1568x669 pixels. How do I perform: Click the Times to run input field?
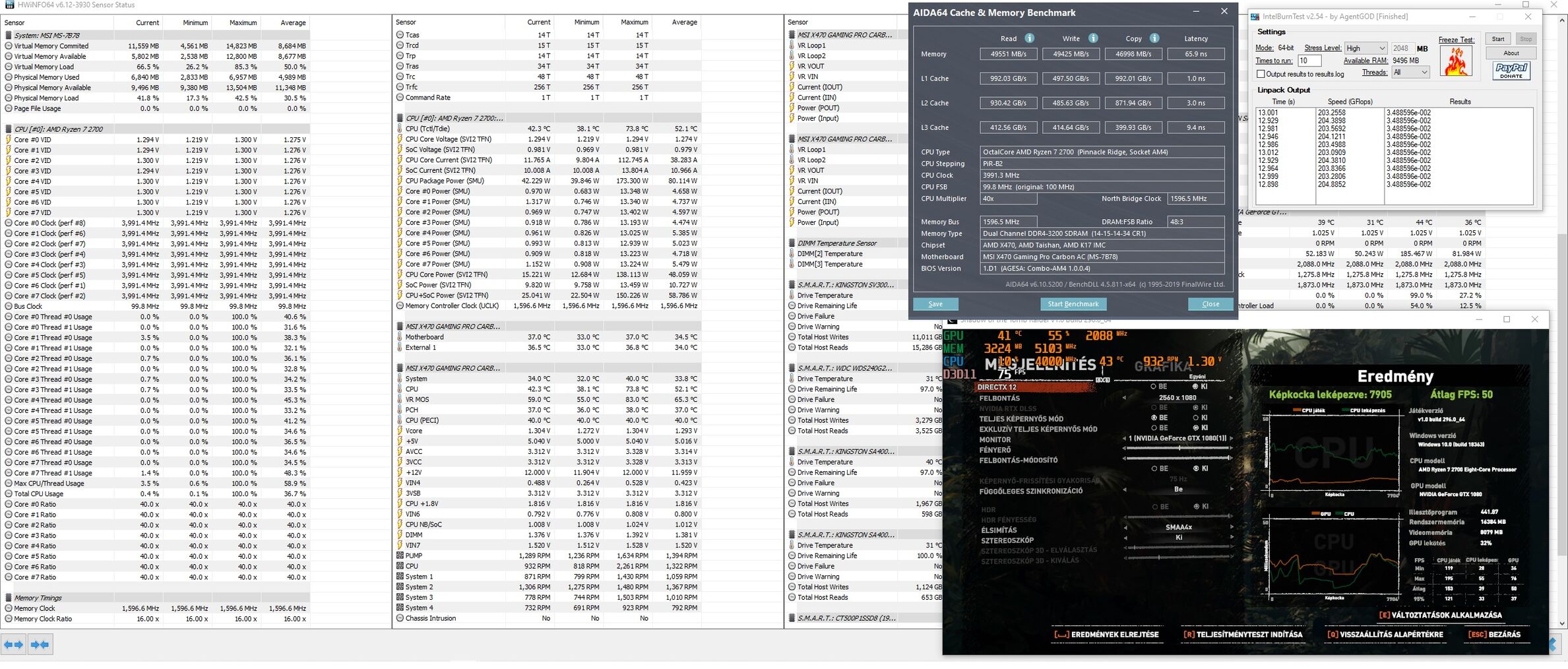coord(1309,61)
